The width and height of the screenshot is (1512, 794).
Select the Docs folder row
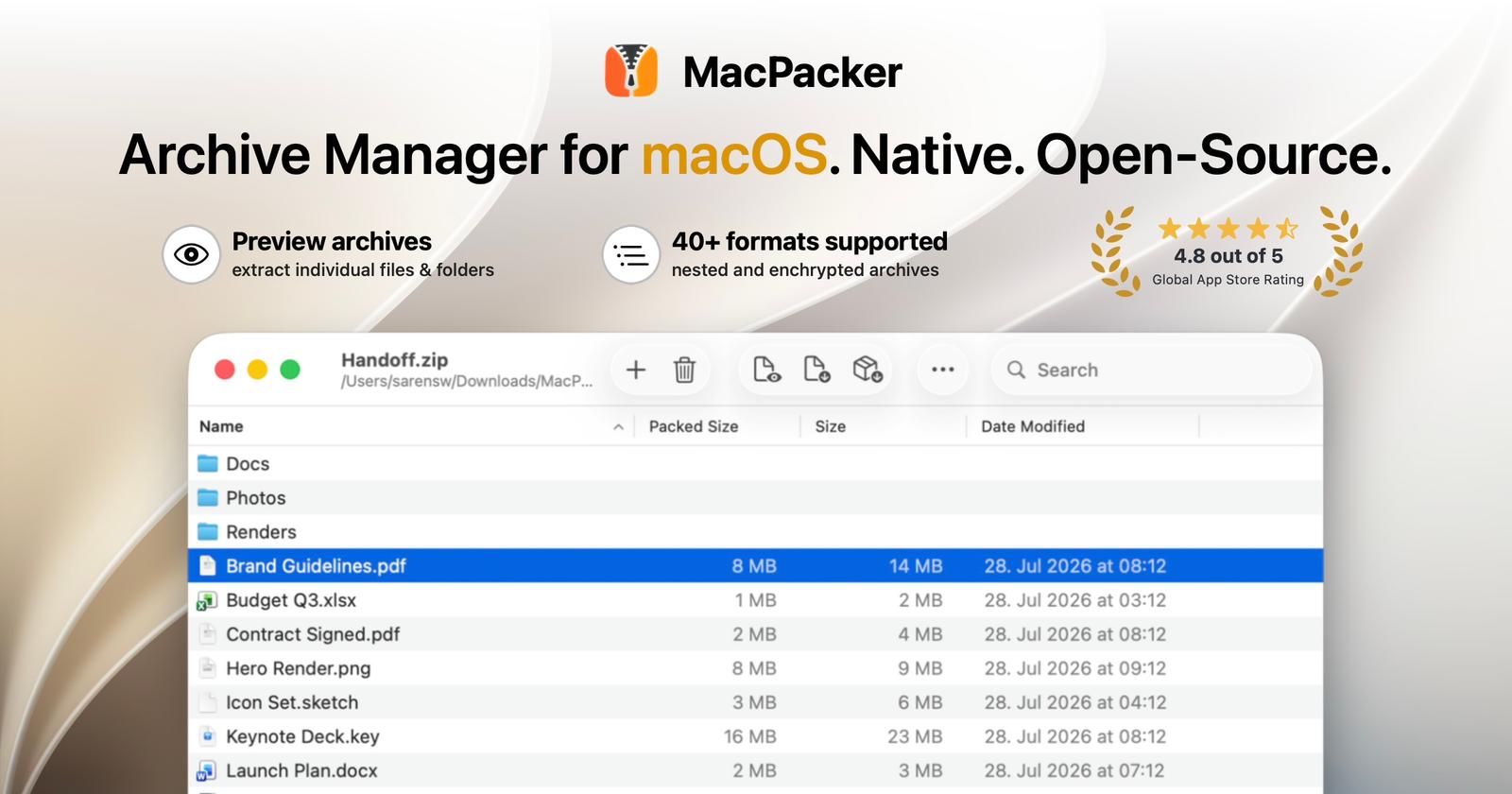point(755,464)
